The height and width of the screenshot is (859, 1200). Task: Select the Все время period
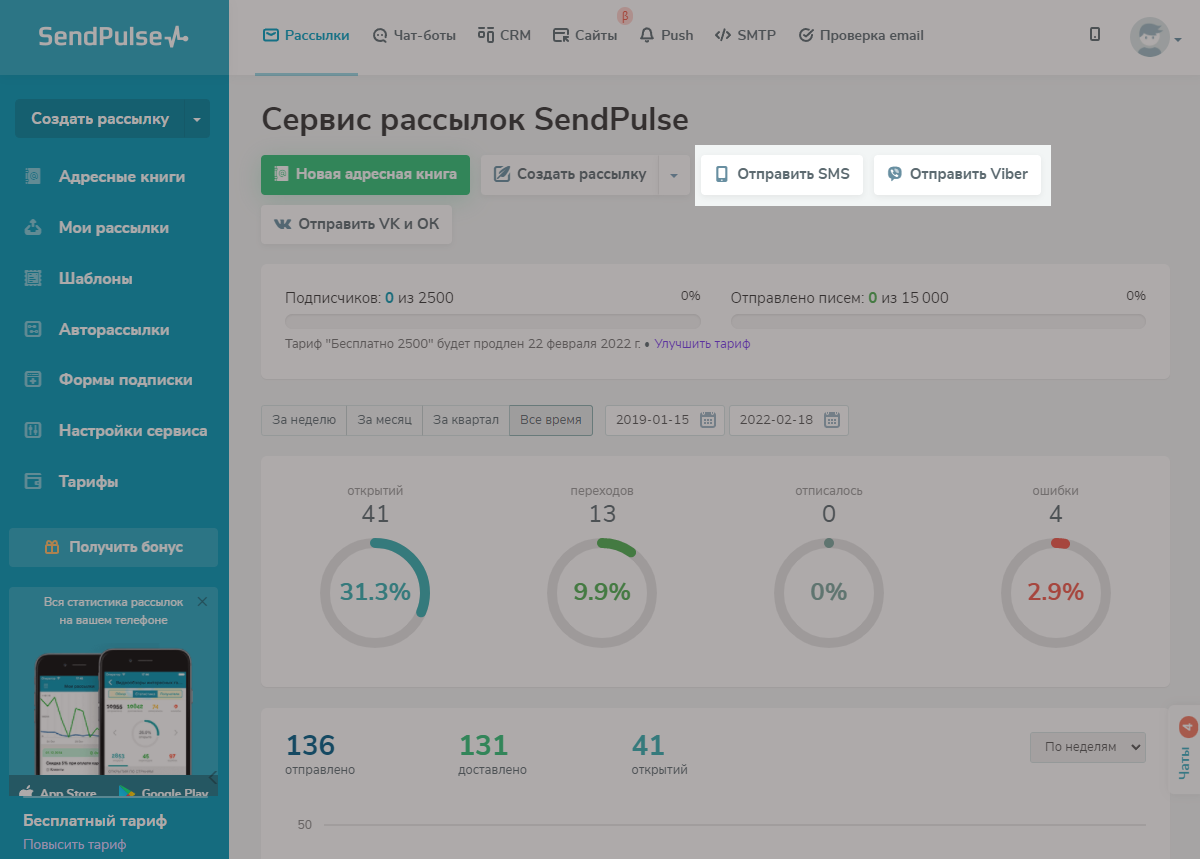click(551, 420)
